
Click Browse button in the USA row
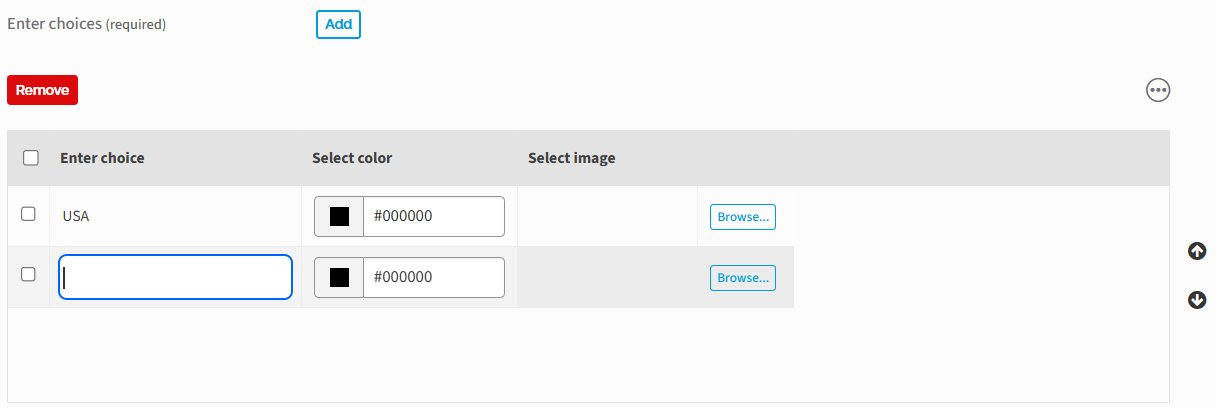pyautogui.click(x=742, y=217)
